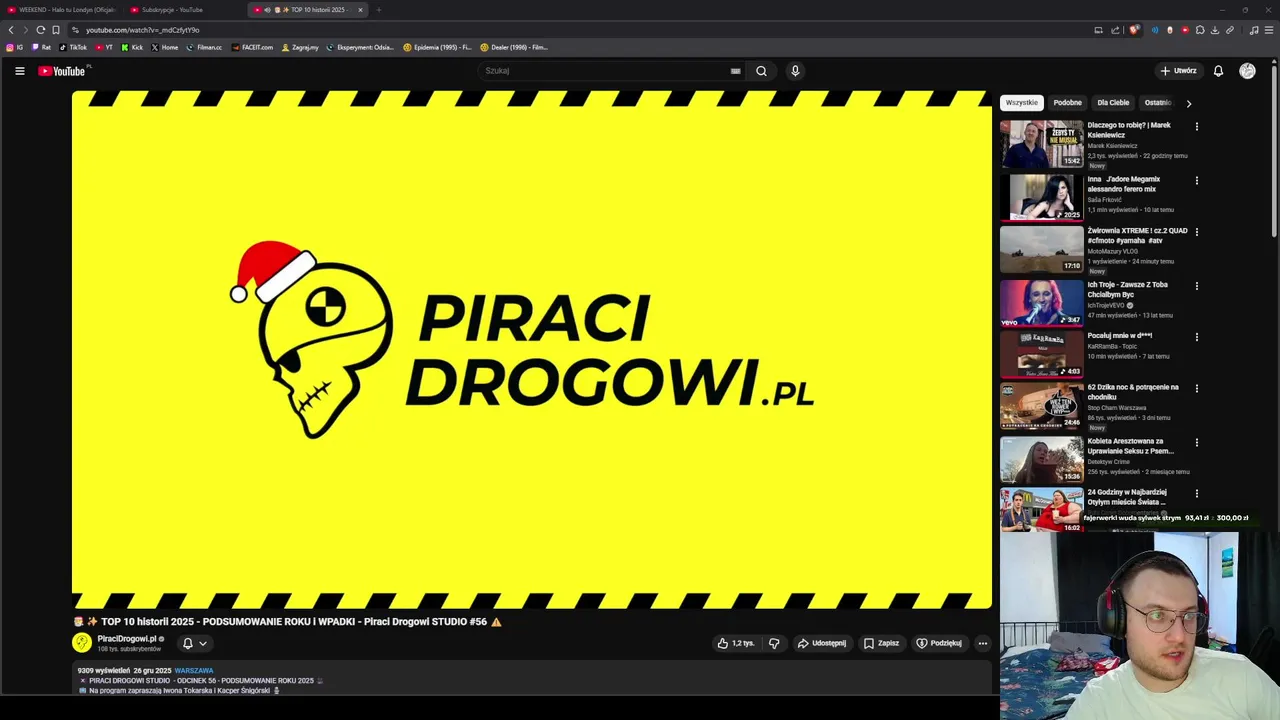Open options for Dlaczego to robię video
Viewport: 1280px width, 720px height.
coord(1196,127)
